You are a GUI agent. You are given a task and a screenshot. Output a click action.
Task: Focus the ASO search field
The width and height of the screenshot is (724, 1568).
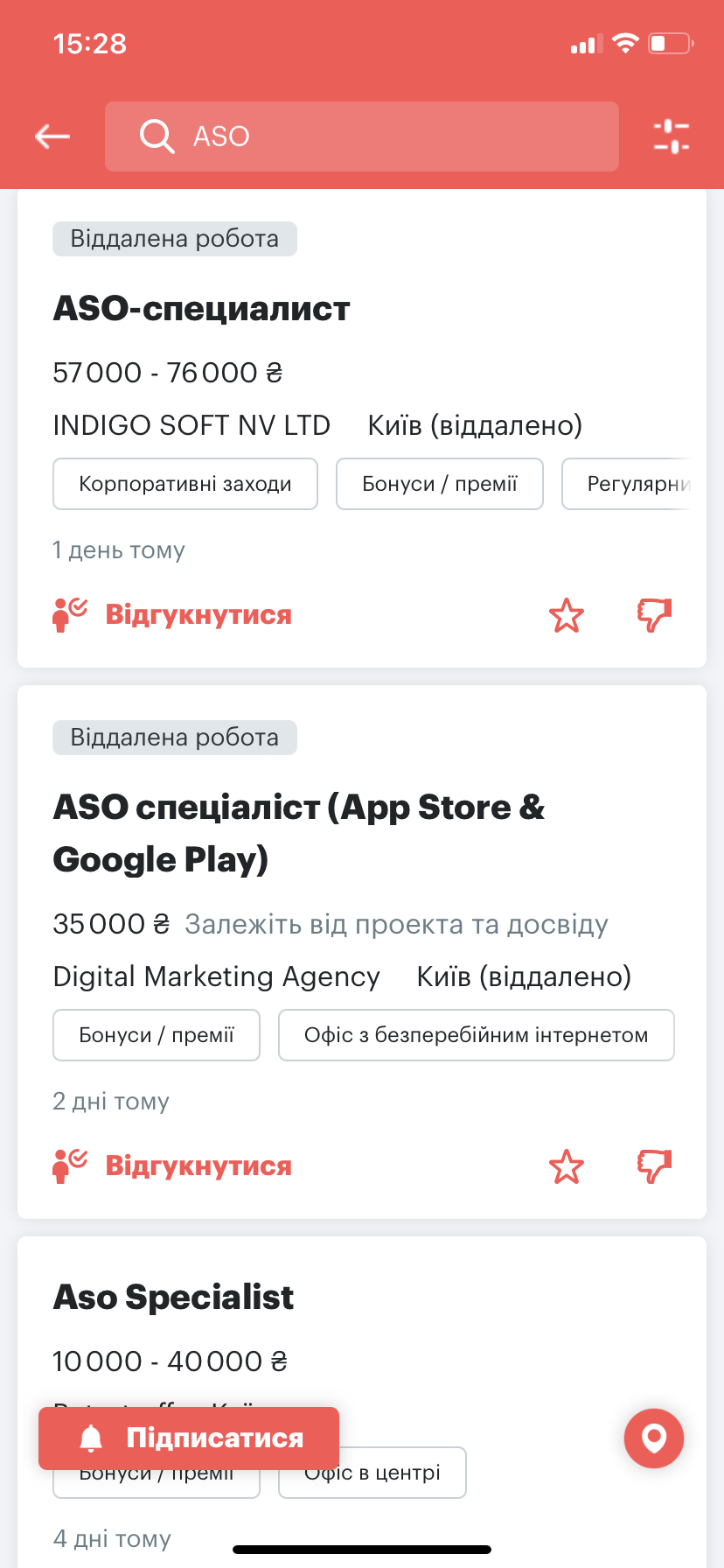point(385,136)
